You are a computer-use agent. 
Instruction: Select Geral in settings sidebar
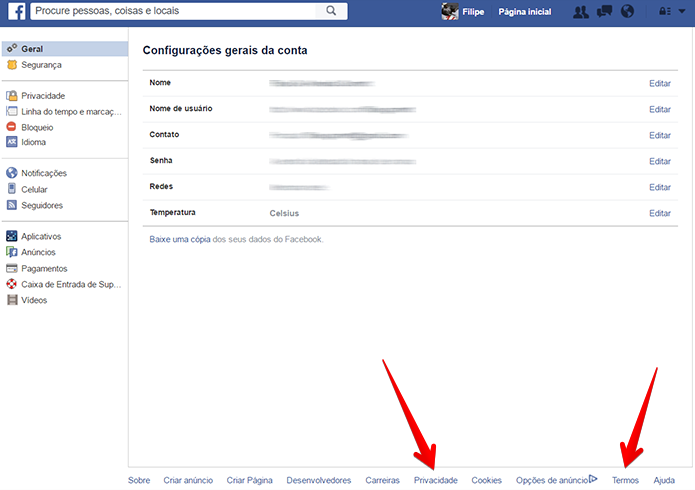(x=65, y=49)
